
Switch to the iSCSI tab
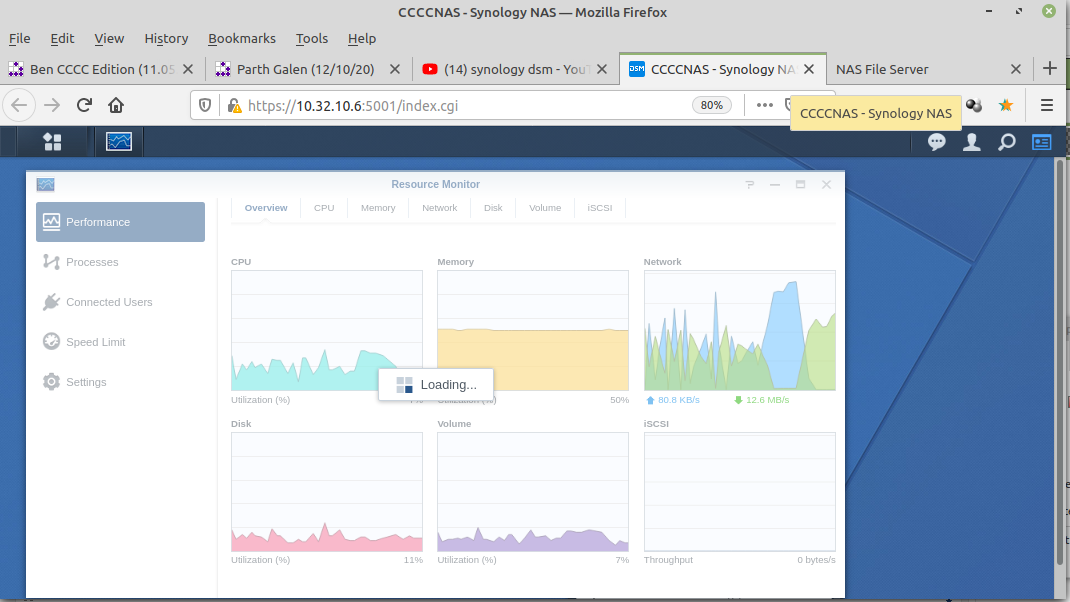point(599,208)
